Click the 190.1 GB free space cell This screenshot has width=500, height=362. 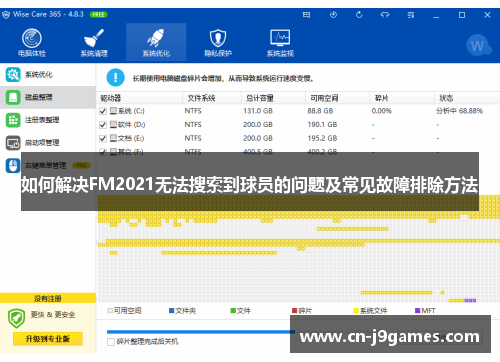[x=322, y=125]
